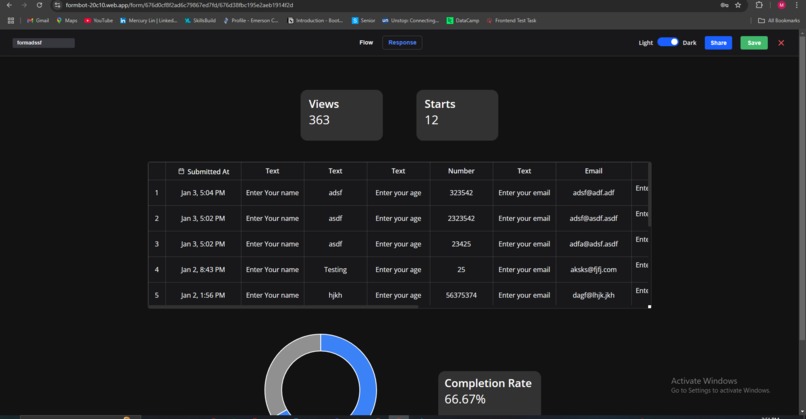This screenshot has width=806, height=419.
Task: Click the Views 363 card
Action: pyautogui.click(x=341, y=115)
